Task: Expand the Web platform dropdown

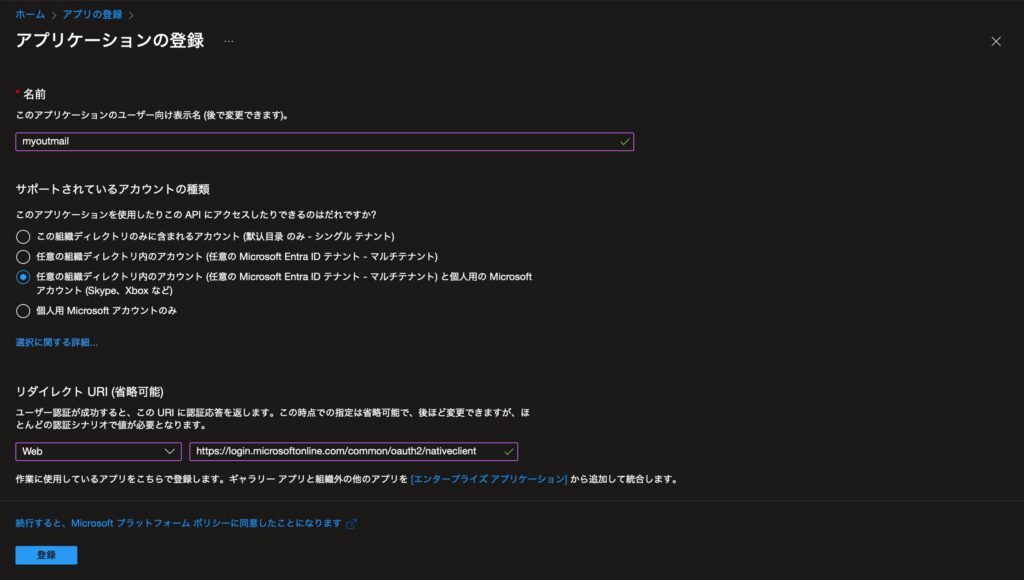Action: [x=98, y=451]
